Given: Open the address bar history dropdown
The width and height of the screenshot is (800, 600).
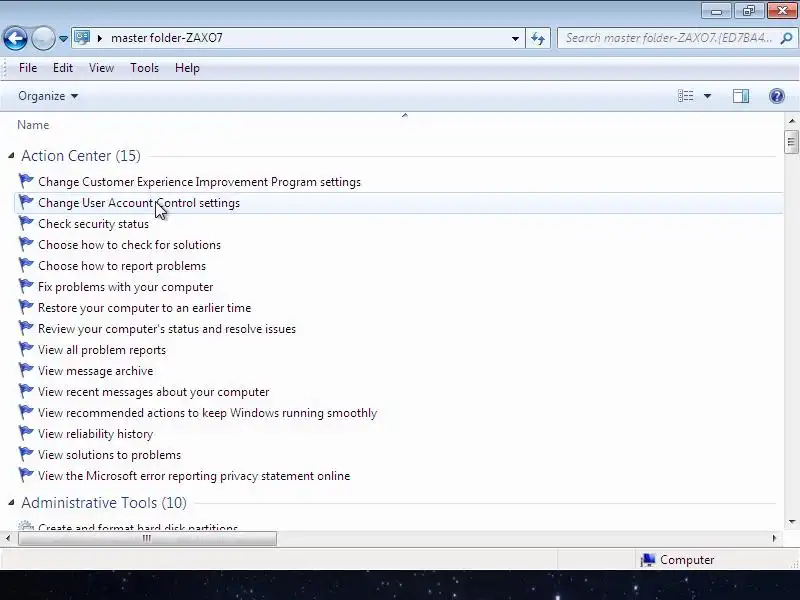Looking at the screenshot, I should coord(515,38).
